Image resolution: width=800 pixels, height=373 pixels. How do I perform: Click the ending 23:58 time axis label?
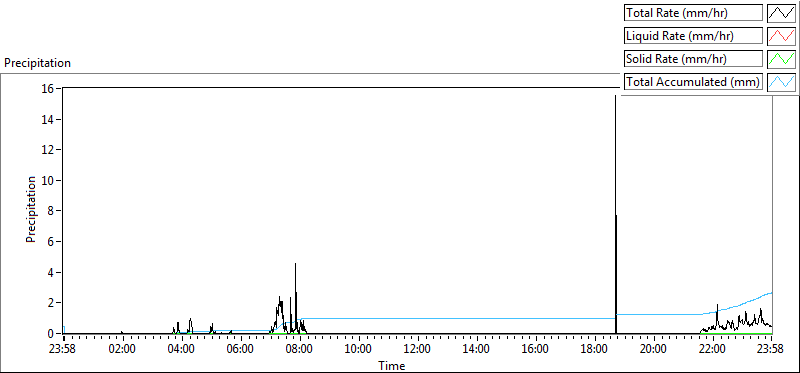[x=771, y=350]
